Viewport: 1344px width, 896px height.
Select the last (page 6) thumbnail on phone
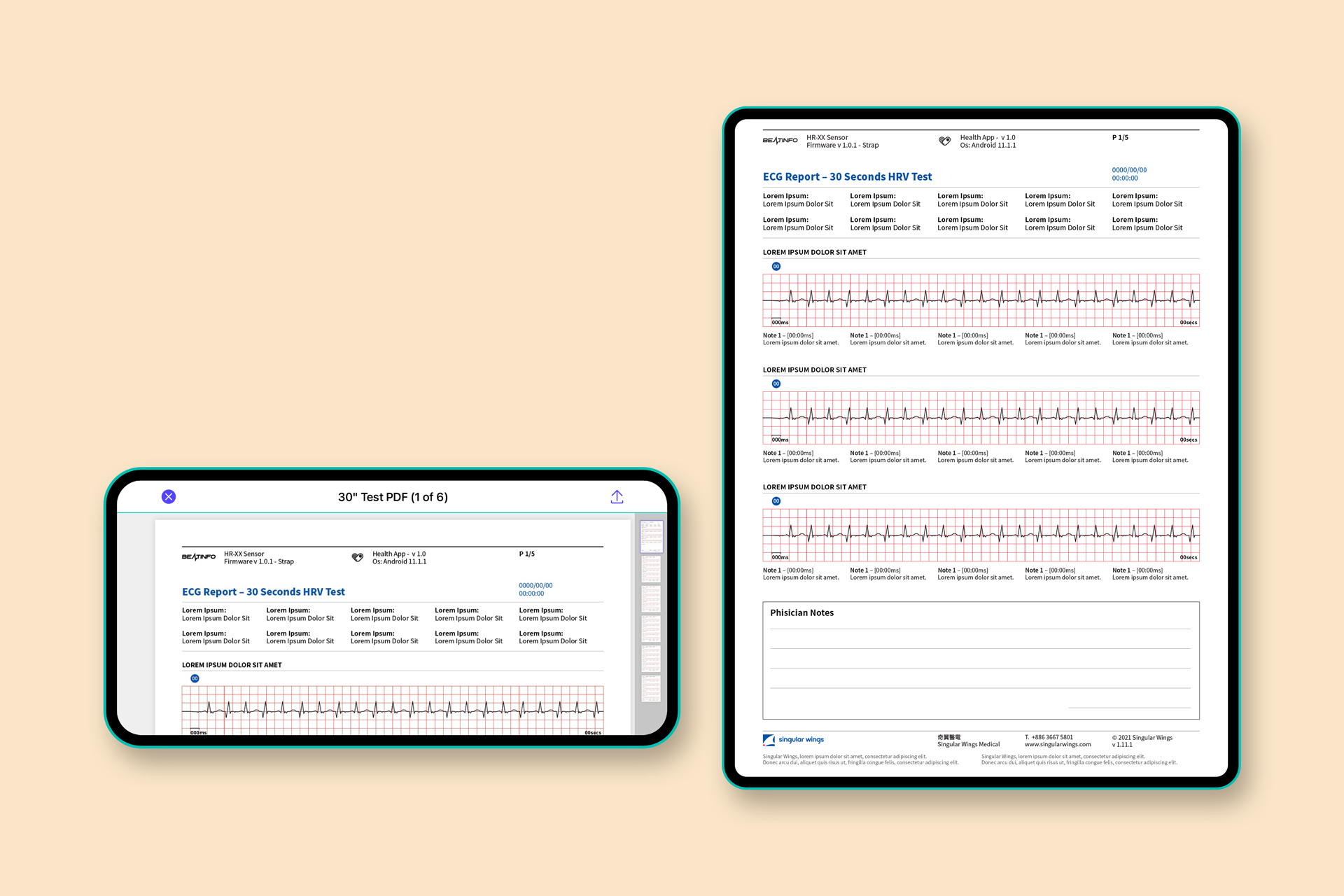[x=651, y=689]
